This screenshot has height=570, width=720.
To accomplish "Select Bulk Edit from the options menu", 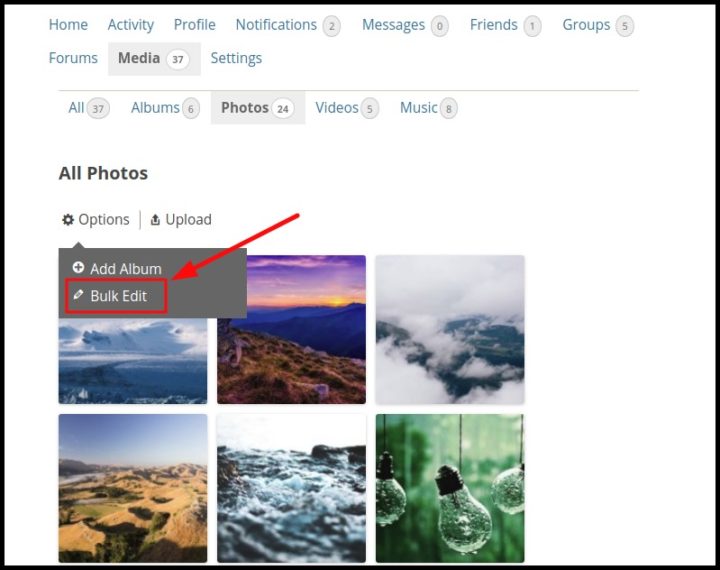I will [x=118, y=296].
